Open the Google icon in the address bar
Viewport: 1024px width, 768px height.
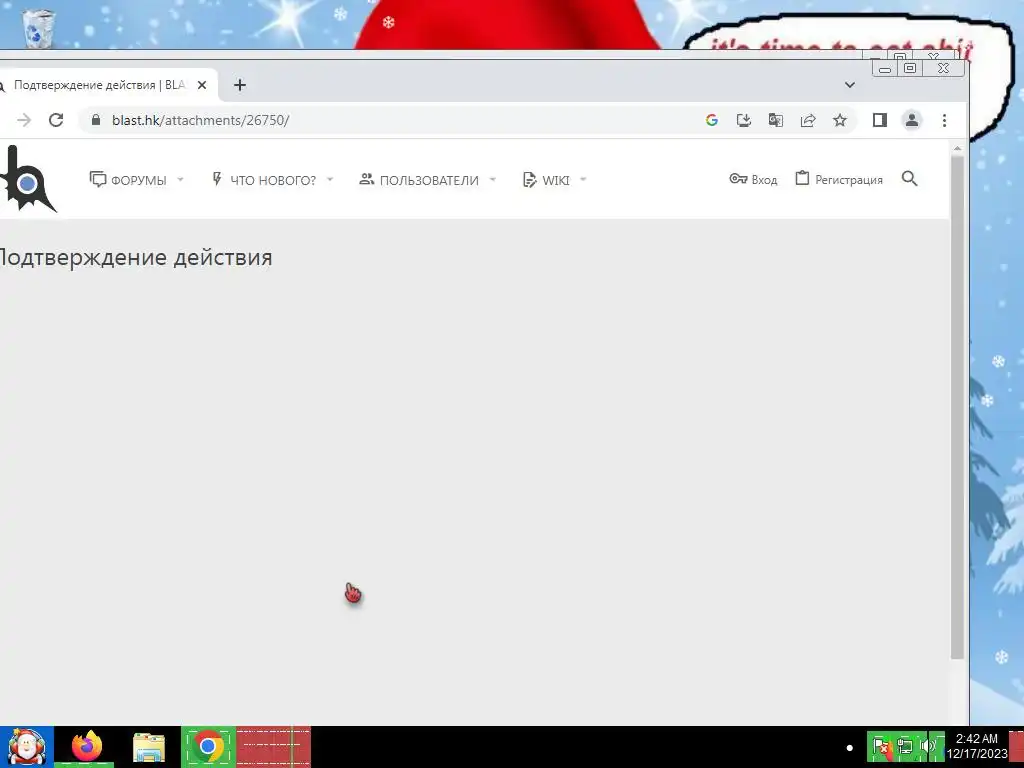[x=712, y=120]
